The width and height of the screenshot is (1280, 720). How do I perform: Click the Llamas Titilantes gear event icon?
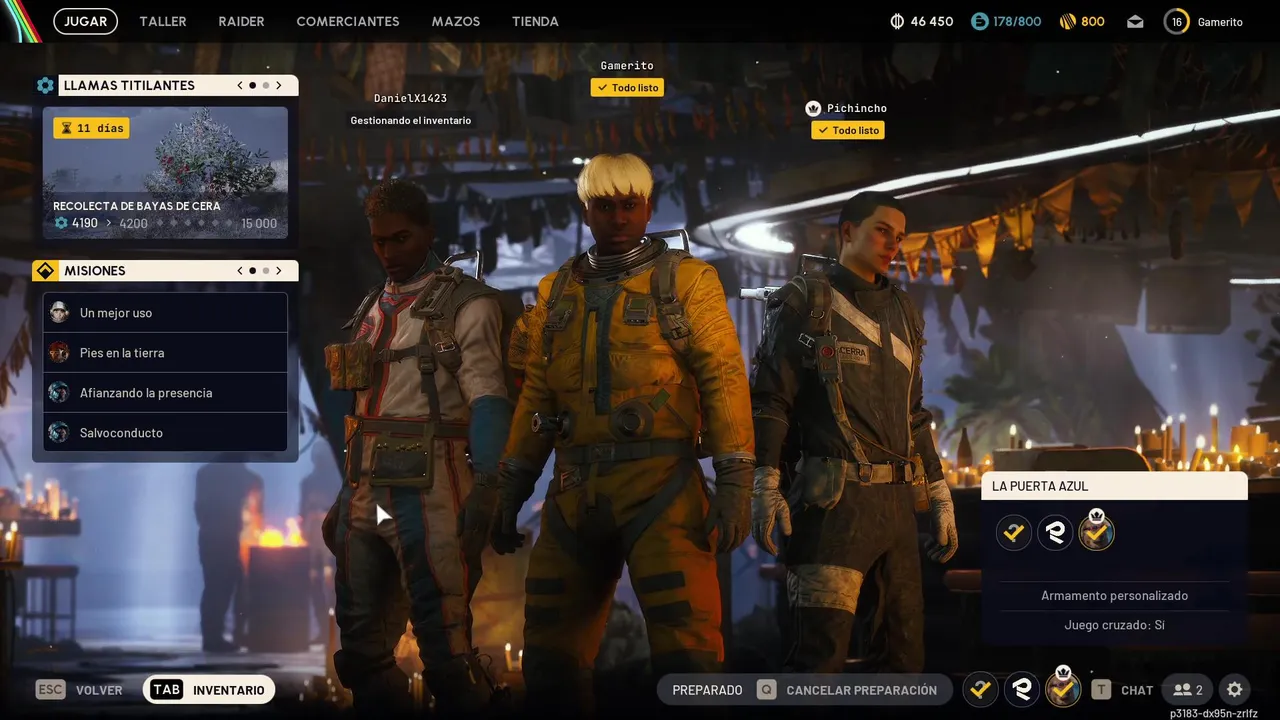coord(45,86)
